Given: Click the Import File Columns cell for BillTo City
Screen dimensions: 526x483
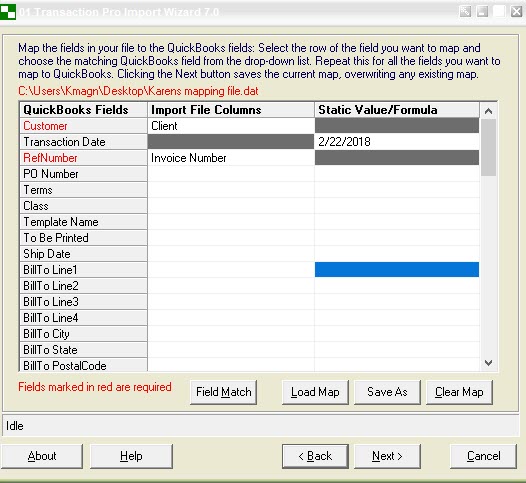Looking at the screenshot, I should coord(231,334).
